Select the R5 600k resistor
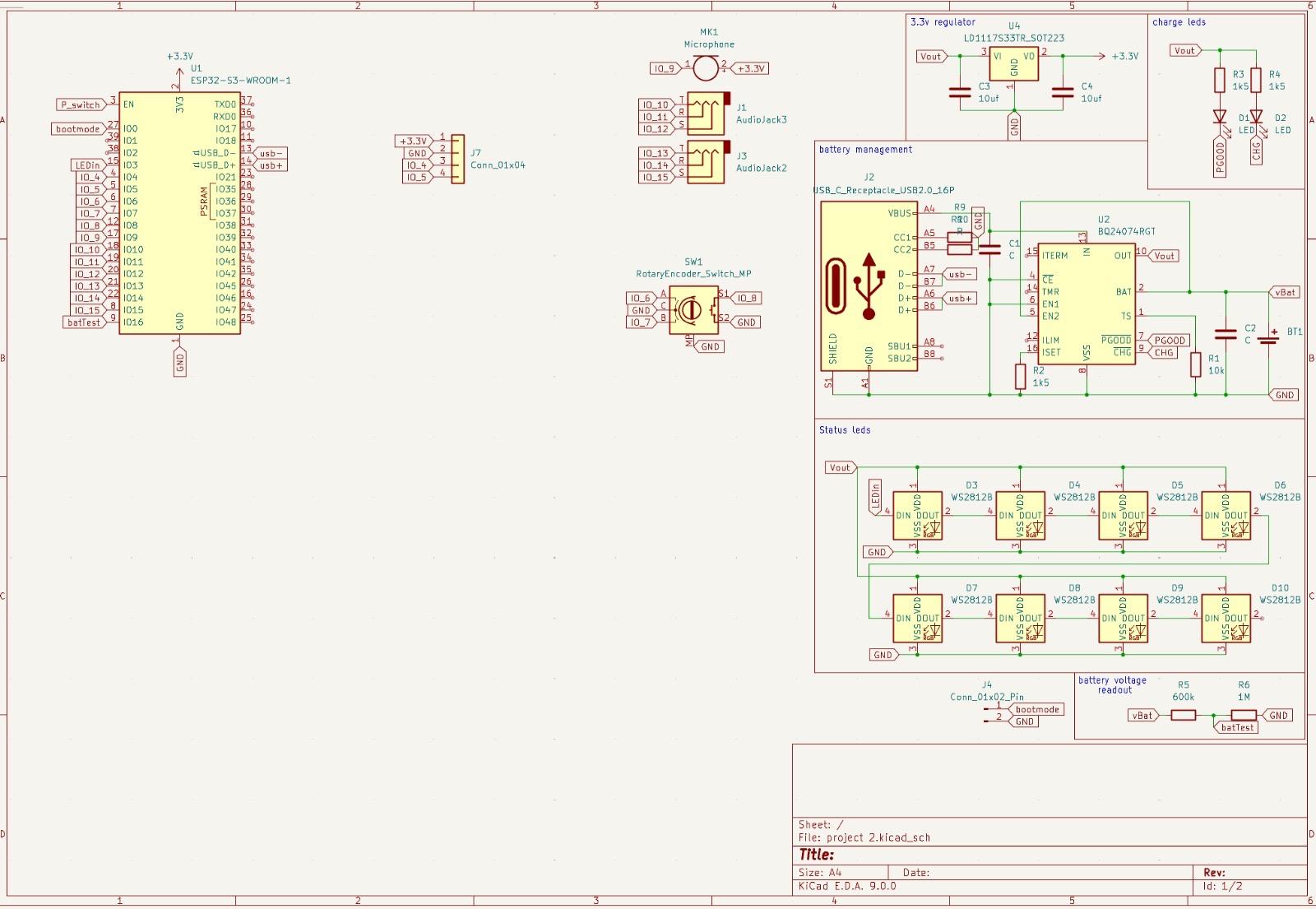The image size is (1316, 909). (1183, 716)
